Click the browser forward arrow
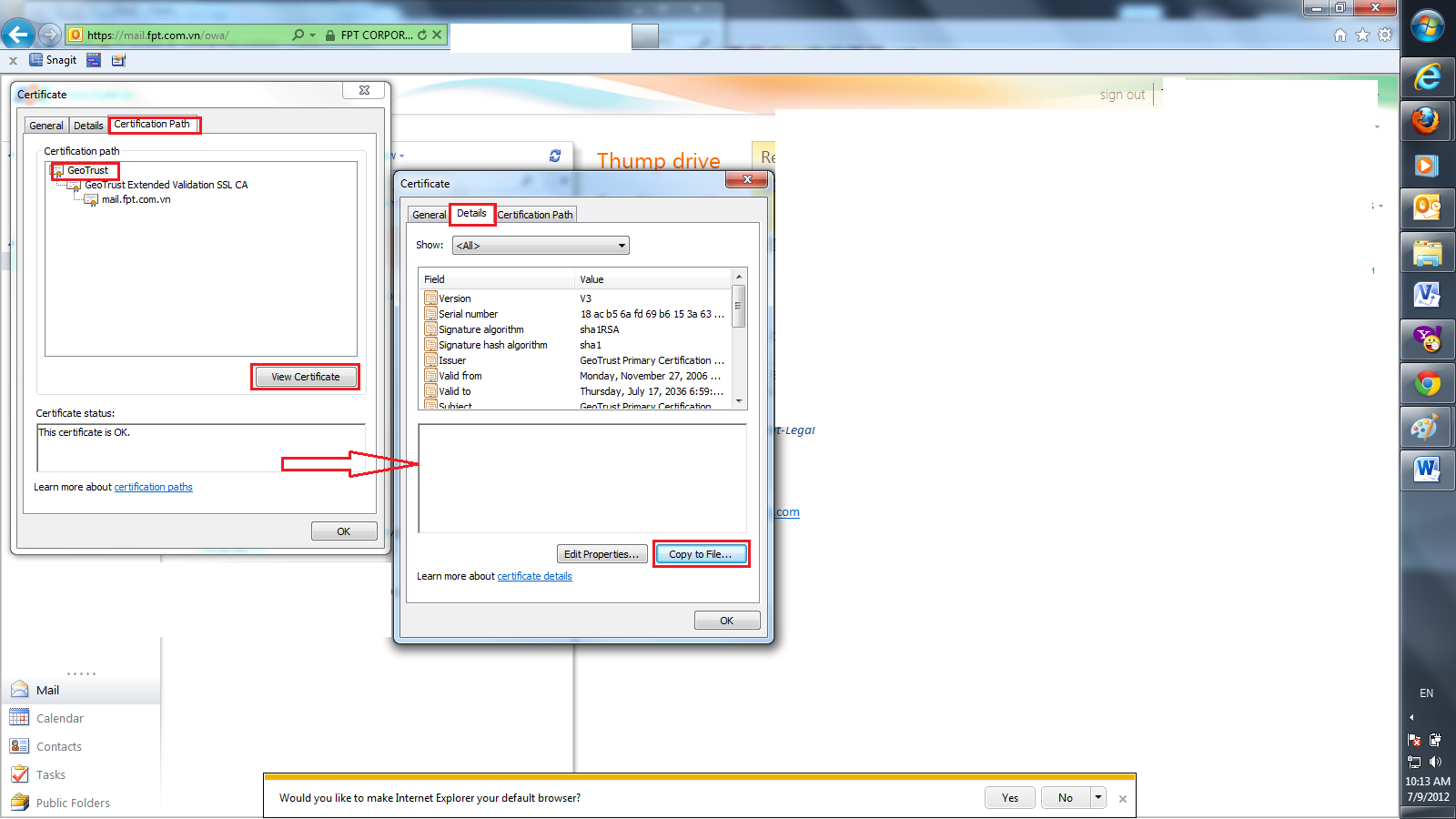Image resolution: width=1456 pixels, height=819 pixels. pyautogui.click(x=50, y=35)
